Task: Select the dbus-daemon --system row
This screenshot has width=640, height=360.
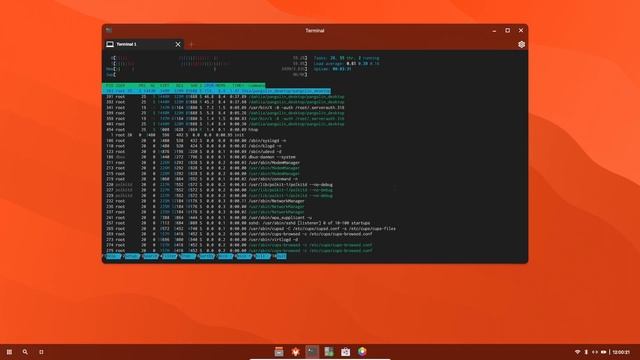Action: click(201, 157)
